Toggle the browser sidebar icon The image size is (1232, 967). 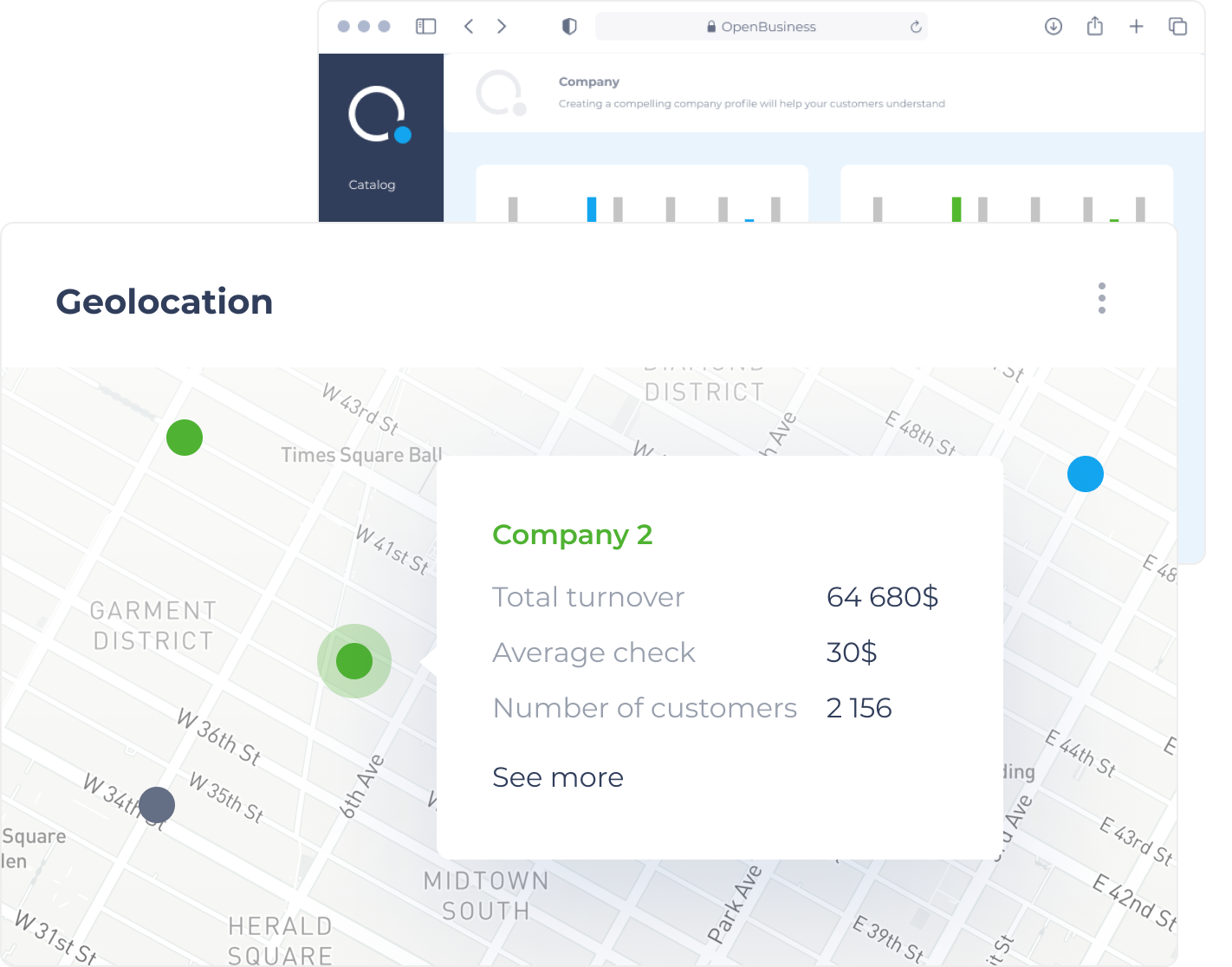[x=425, y=26]
